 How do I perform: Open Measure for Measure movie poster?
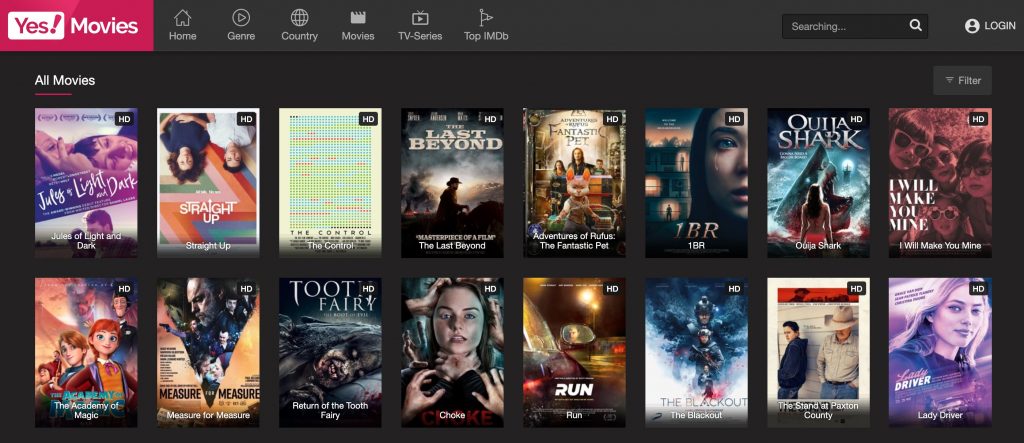(x=208, y=353)
